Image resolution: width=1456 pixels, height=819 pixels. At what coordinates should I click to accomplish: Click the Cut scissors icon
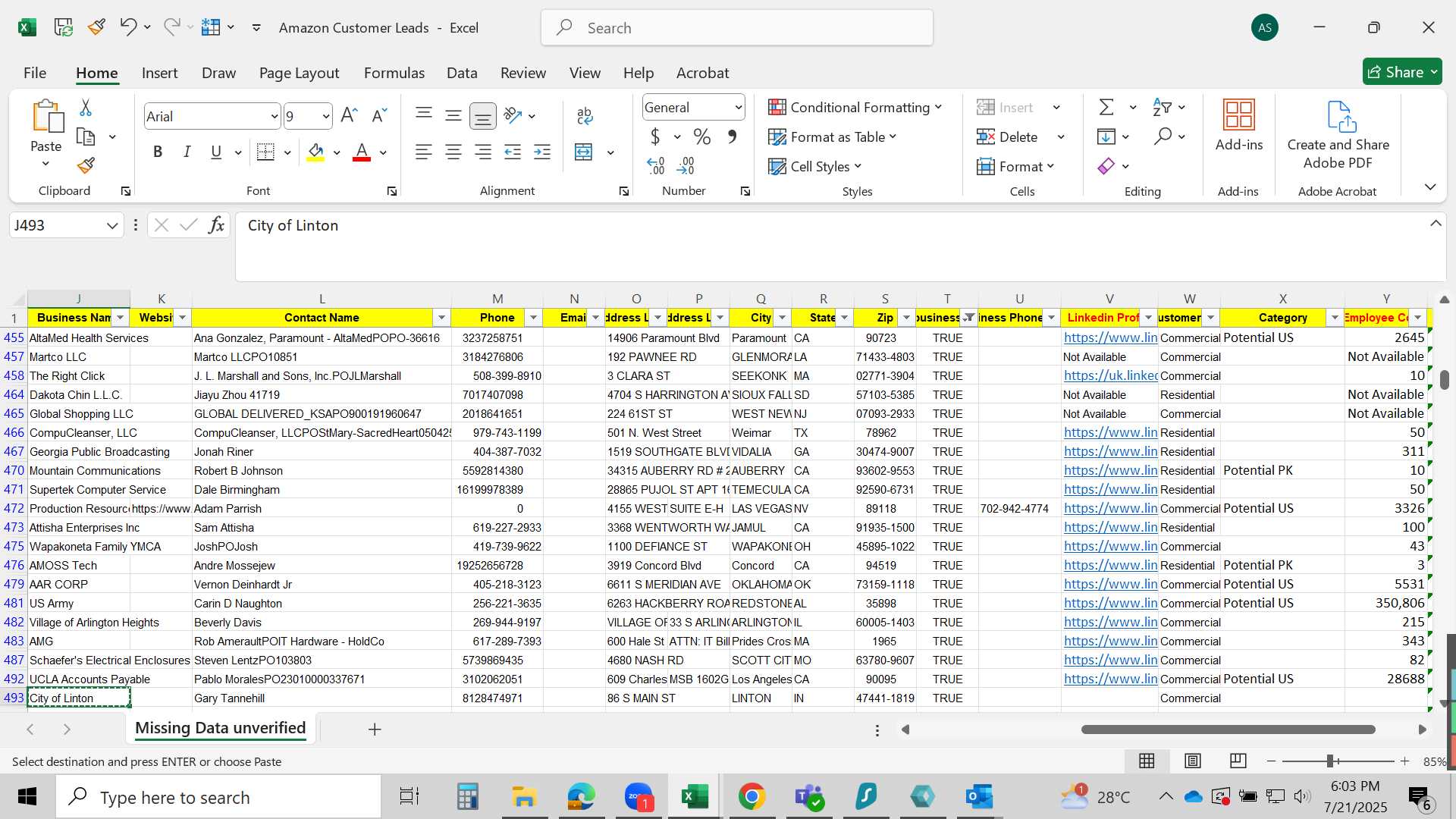pos(86,108)
